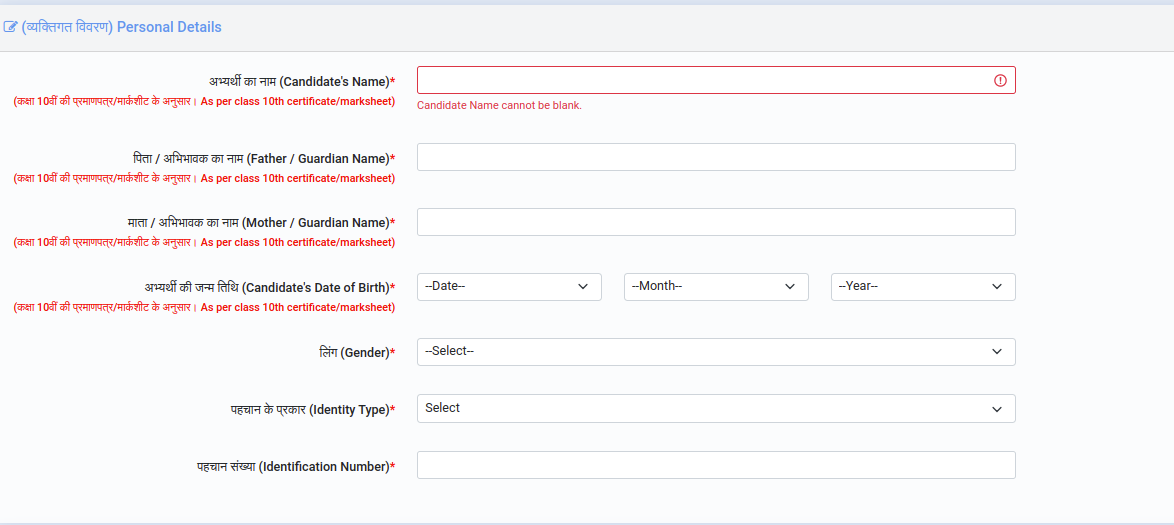The width and height of the screenshot is (1174, 525).
Task: Select the Mother / Guardian Name input box
Action: [716, 222]
